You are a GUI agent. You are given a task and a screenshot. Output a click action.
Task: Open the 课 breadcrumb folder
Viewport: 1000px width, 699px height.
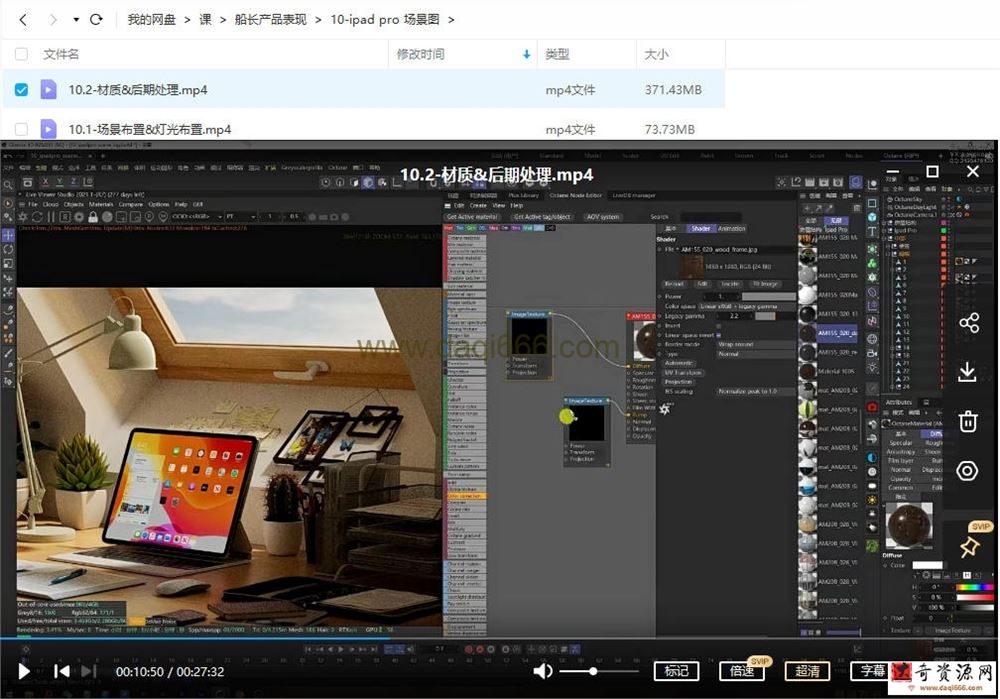click(x=205, y=19)
